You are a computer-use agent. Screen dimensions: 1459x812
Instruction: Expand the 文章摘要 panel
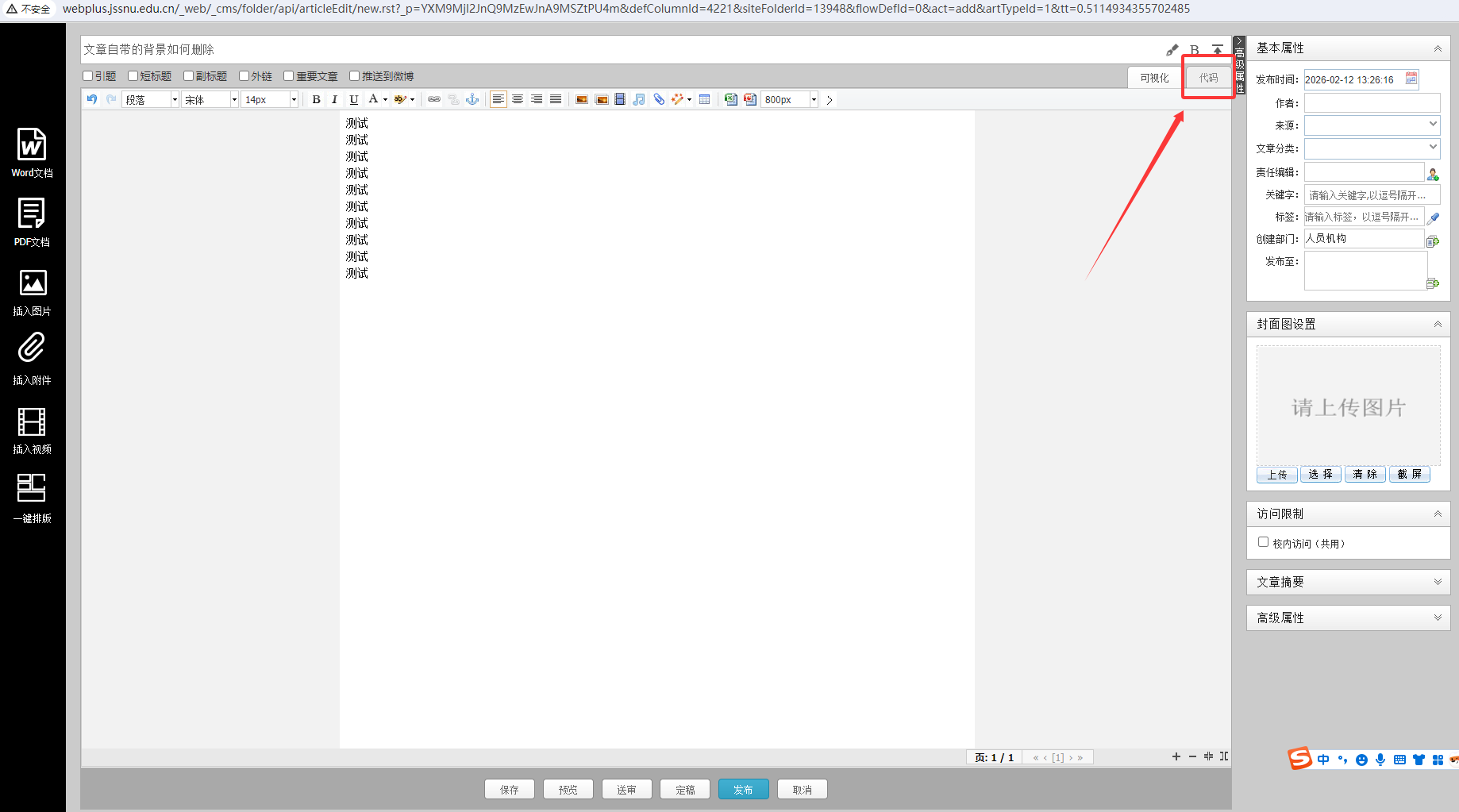click(1348, 582)
